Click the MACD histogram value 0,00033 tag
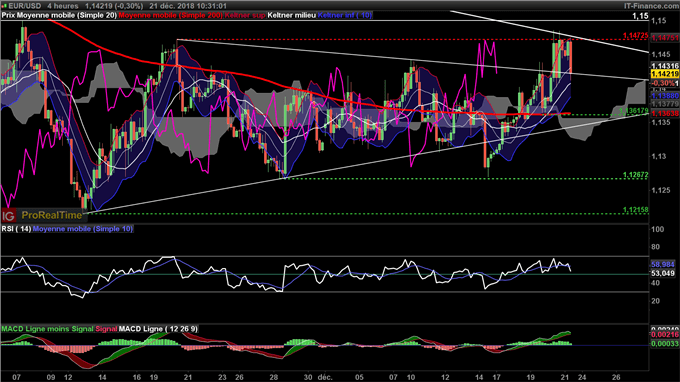The width and height of the screenshot is (680, 382). point(664,343)
